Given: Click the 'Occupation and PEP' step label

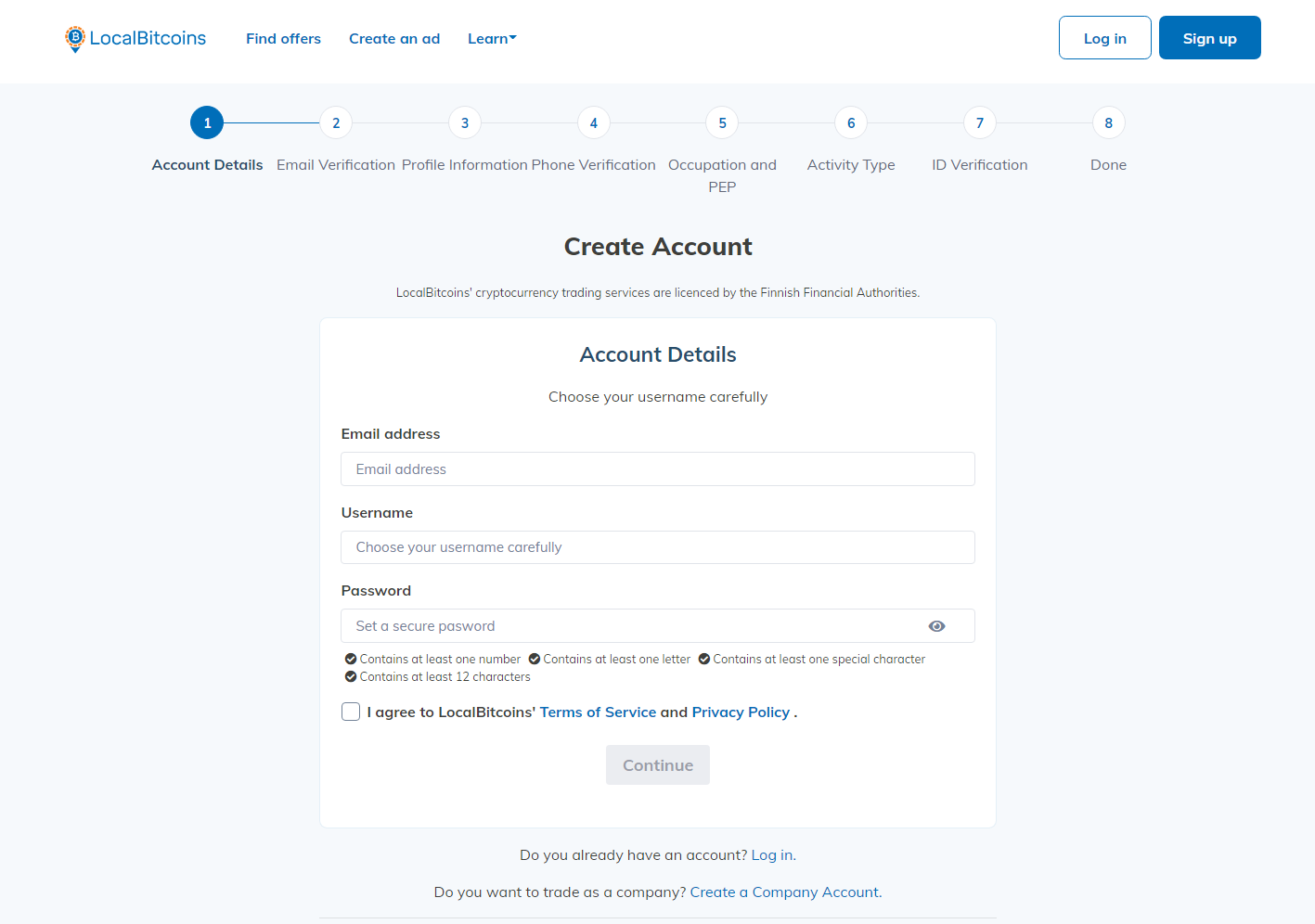Looking at the screenshot, I should [722, 175].
